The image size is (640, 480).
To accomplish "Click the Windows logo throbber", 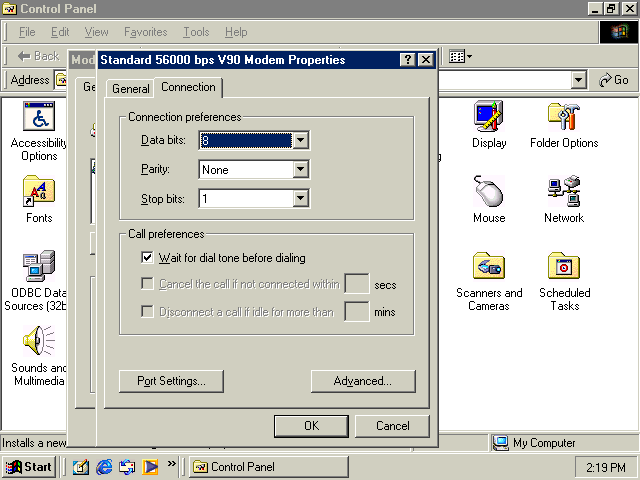I will tap(619, 32).
